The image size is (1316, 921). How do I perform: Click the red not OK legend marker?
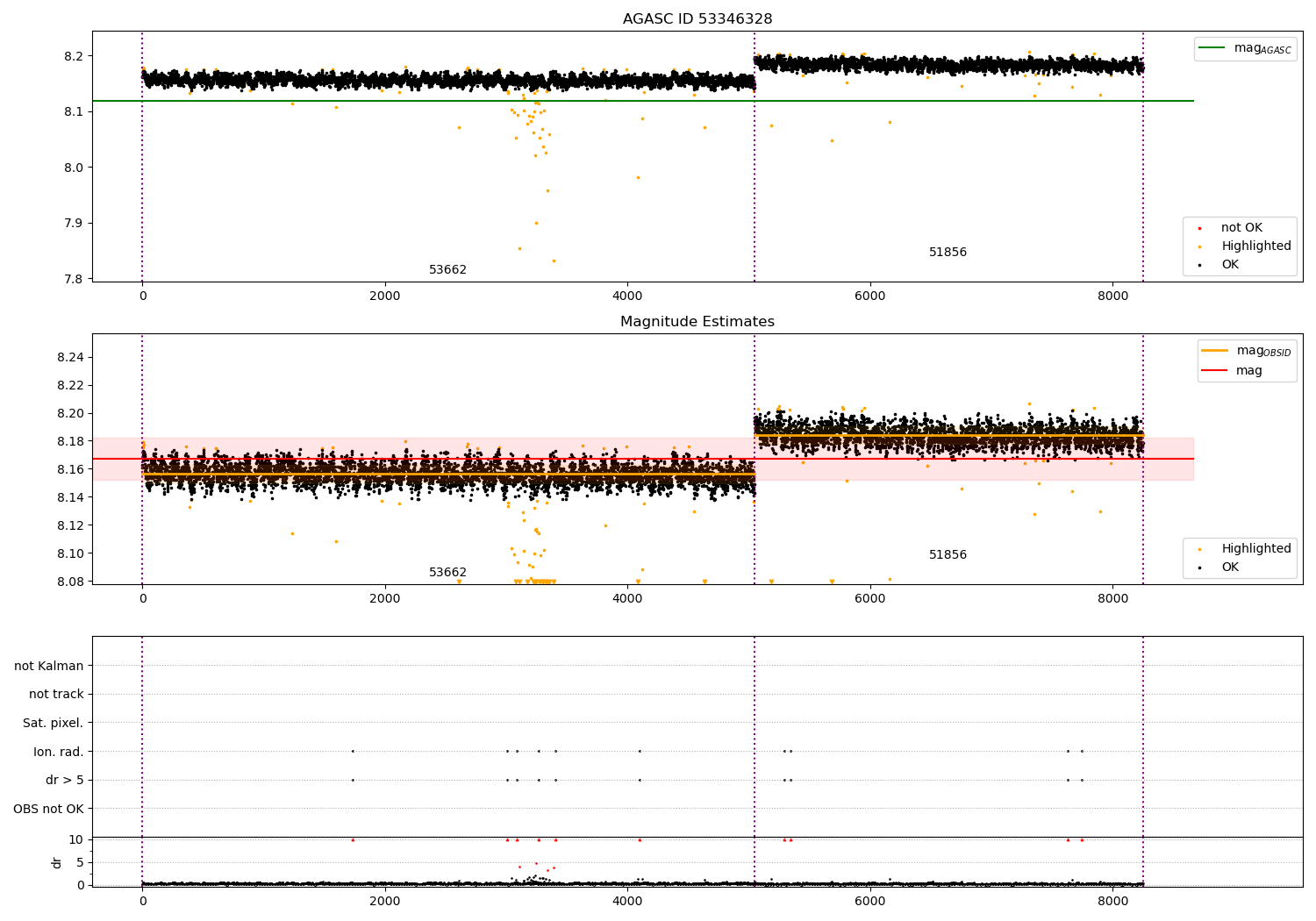tap(1199, 228)
